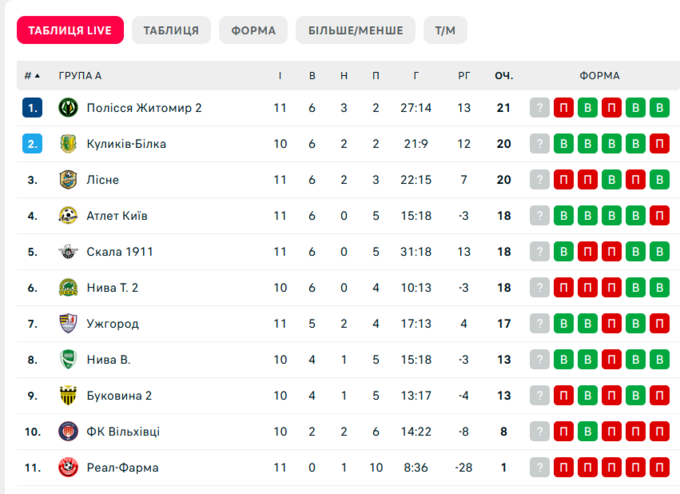Viewport: 680px width, 494px height.
Task: Click the Реал-Фарма club crest
Action: [68, 468]
